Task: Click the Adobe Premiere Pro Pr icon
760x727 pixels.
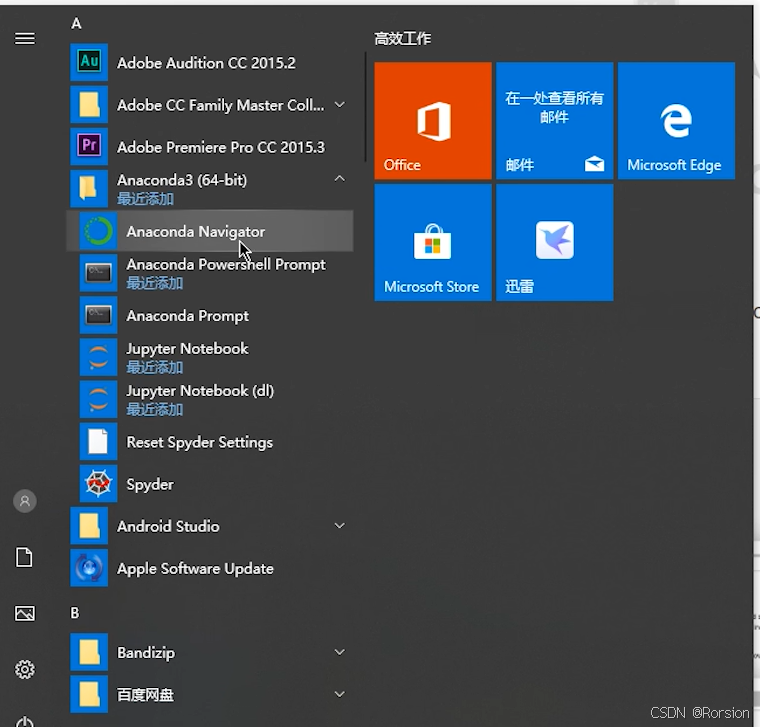Action: (89, 146)
